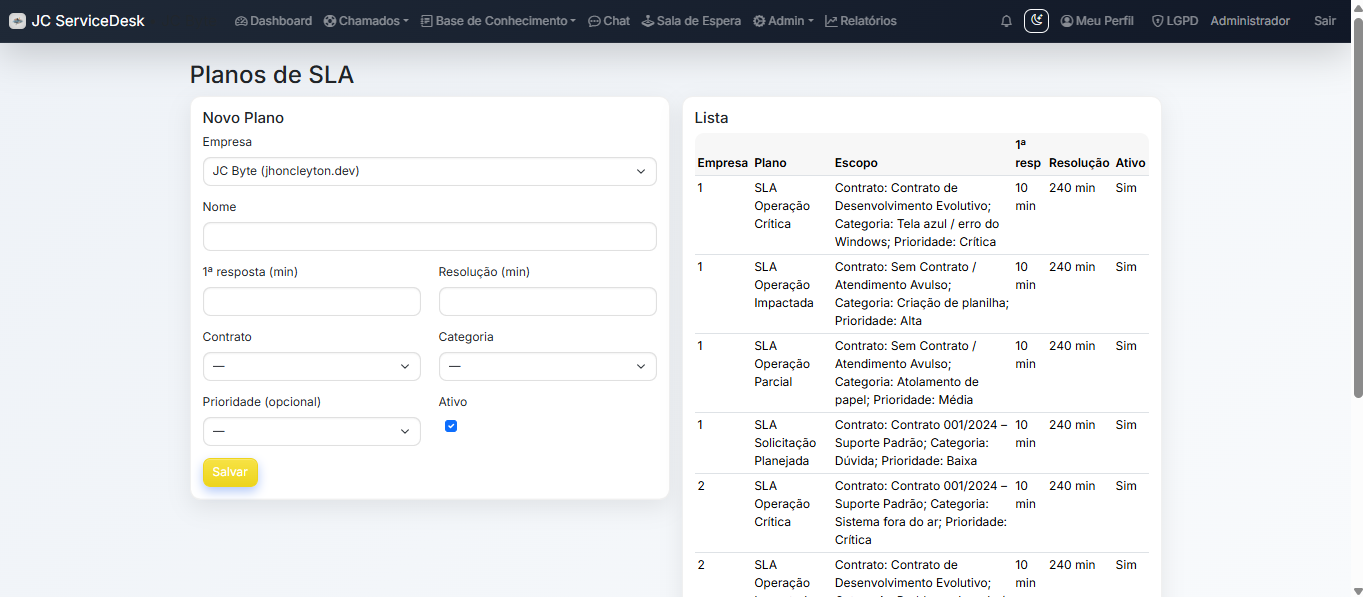Click the Resolução column header
Screen dimensions: 1363x597
[1079, 163]
